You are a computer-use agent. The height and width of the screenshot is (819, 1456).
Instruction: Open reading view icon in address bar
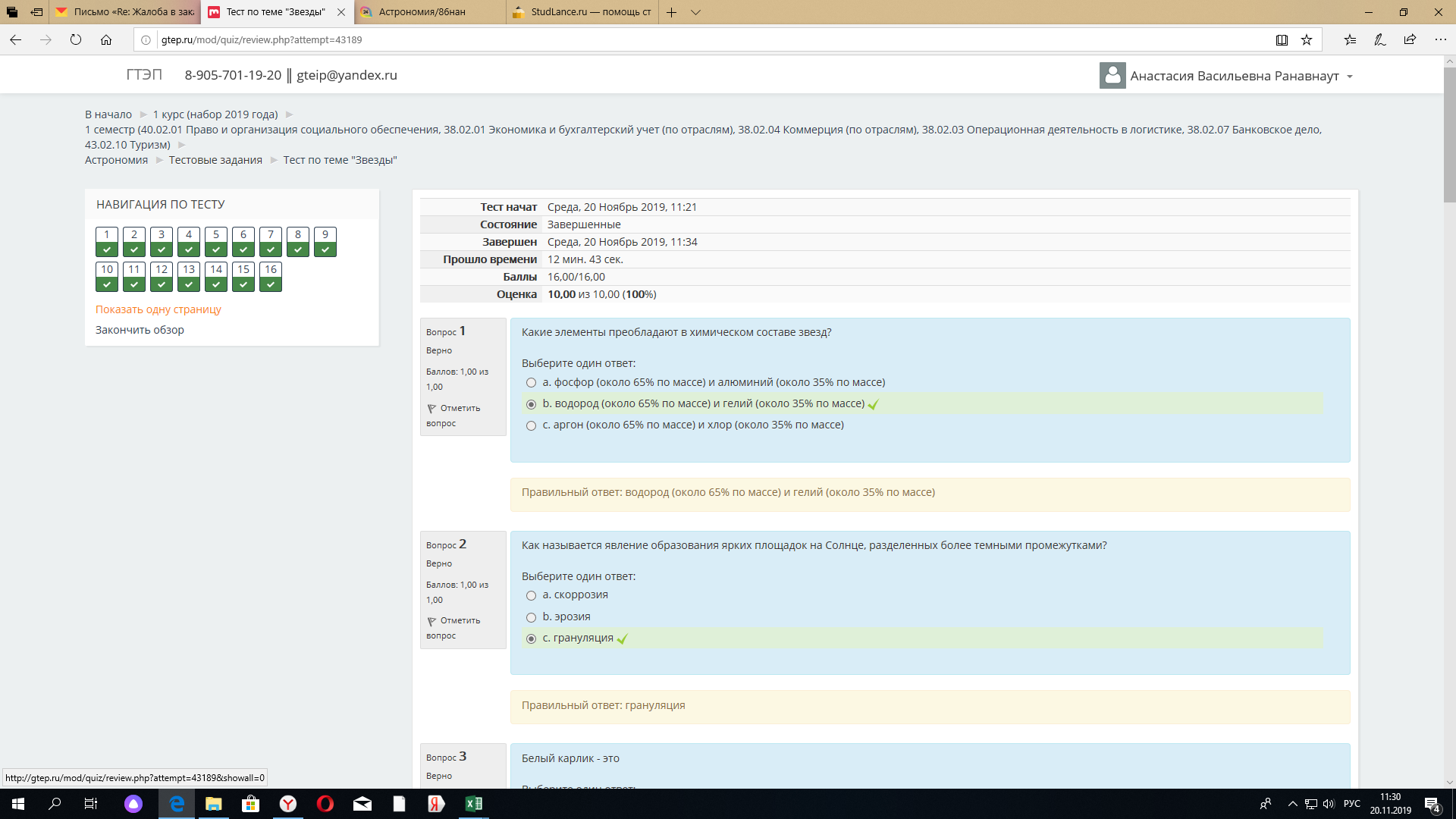click(1282, 40)
